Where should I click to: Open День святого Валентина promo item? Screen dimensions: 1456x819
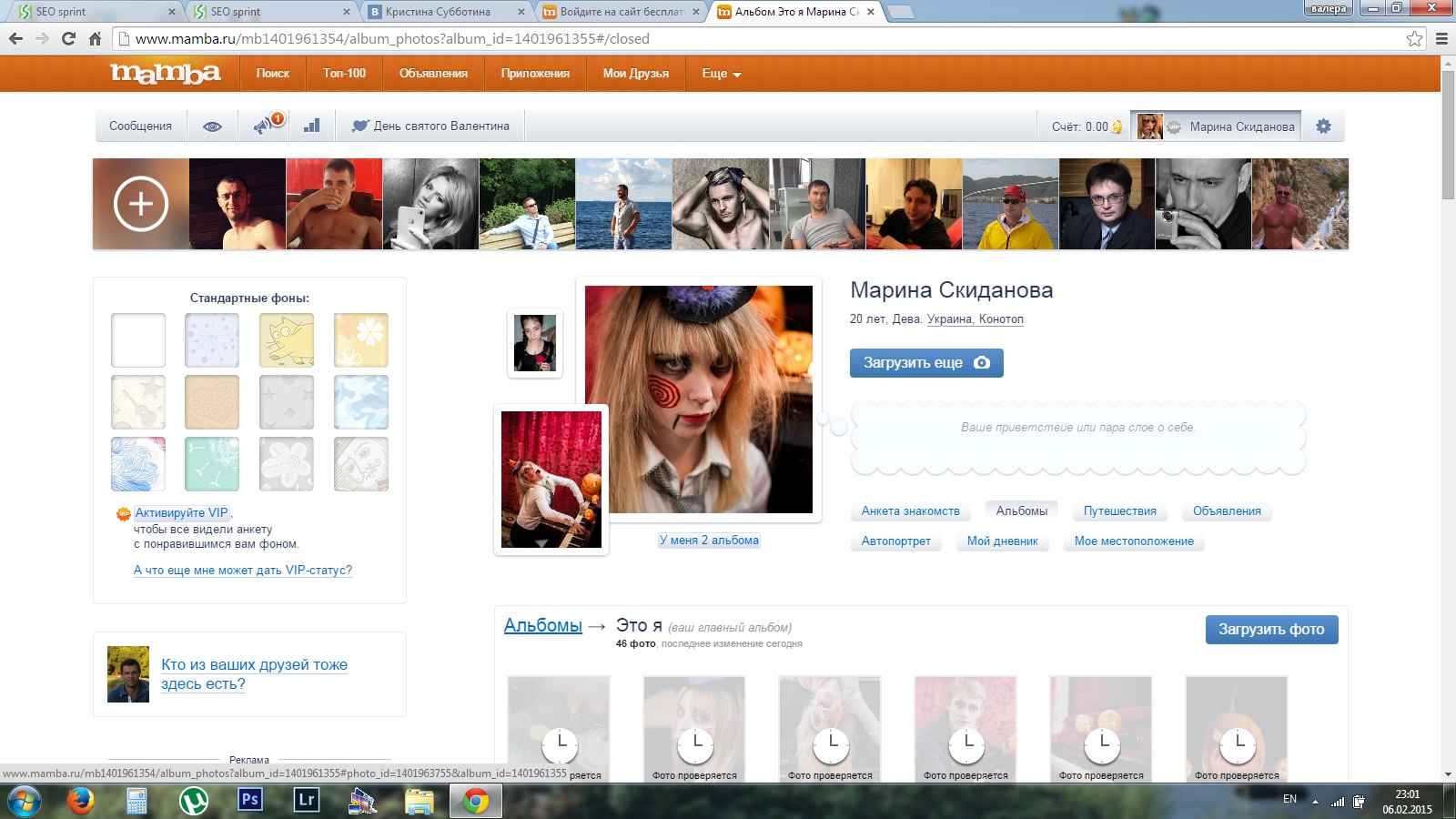click(430, 126)
